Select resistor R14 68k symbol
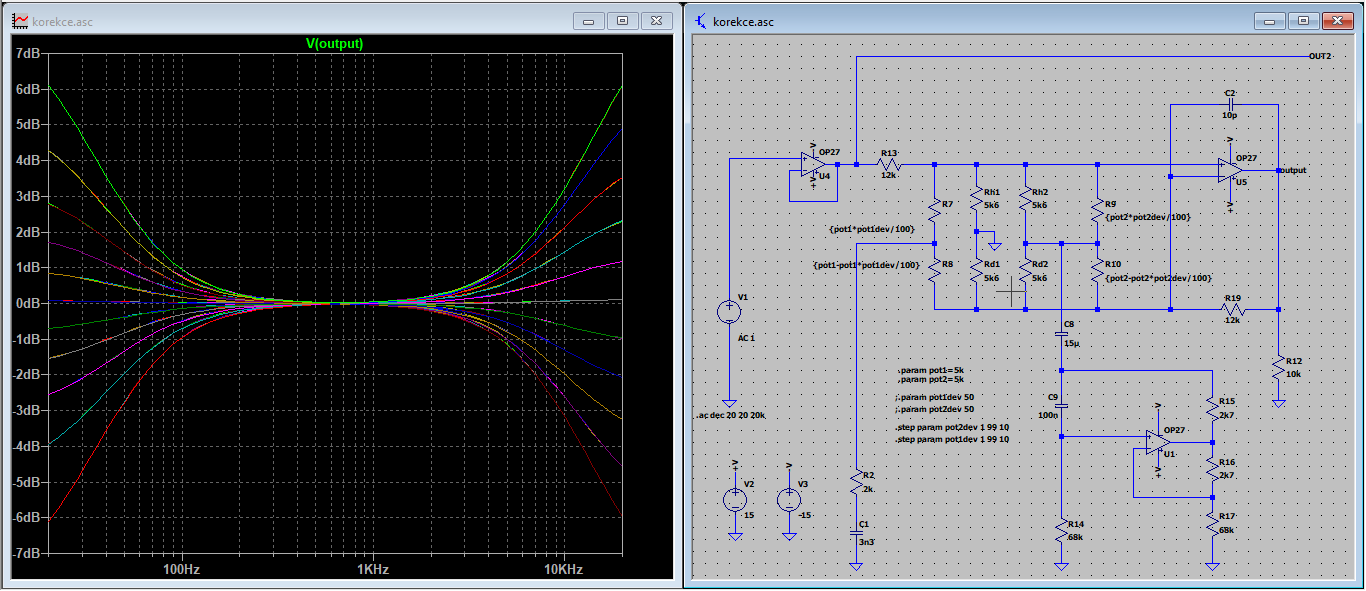 tap(1062, 531)
